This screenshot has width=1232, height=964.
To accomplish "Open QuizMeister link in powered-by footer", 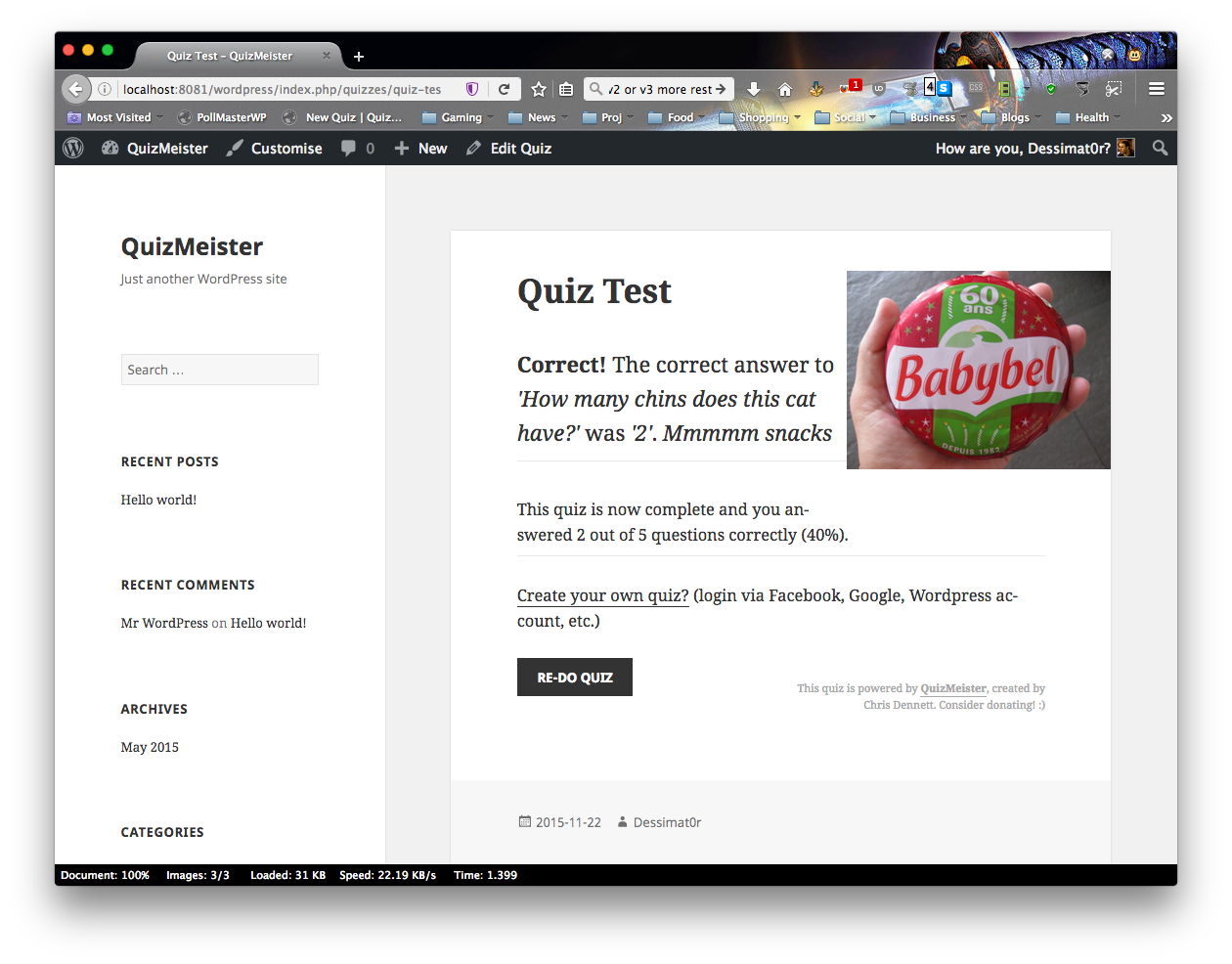I will pyautogui.click(x=953, y=688).
